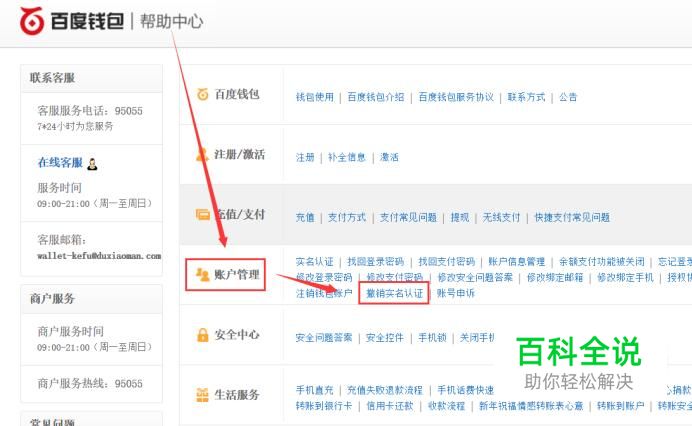Open the 转账到银行卡 link

324,406
